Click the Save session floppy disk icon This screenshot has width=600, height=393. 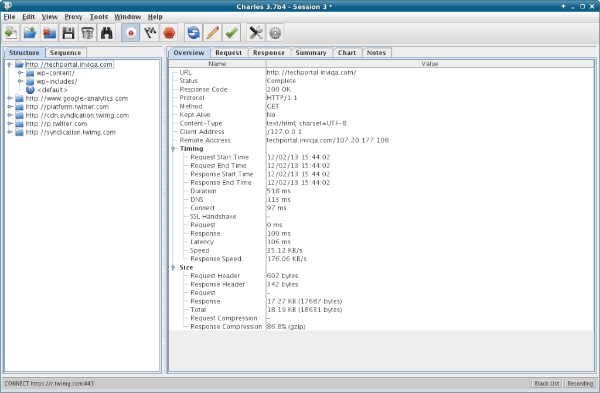tap(68, 33)
